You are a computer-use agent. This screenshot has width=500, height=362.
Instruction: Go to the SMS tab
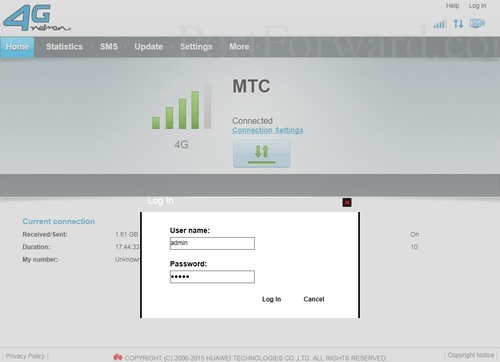pos(109,47)
